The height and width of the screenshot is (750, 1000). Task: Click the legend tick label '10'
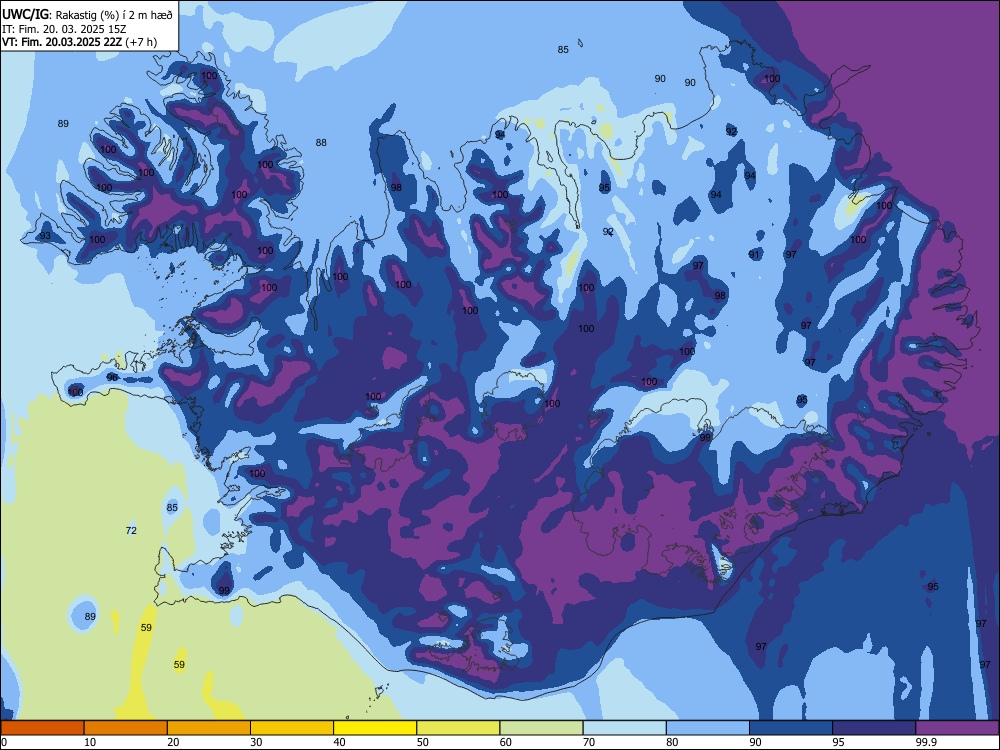tap(90, 742)
